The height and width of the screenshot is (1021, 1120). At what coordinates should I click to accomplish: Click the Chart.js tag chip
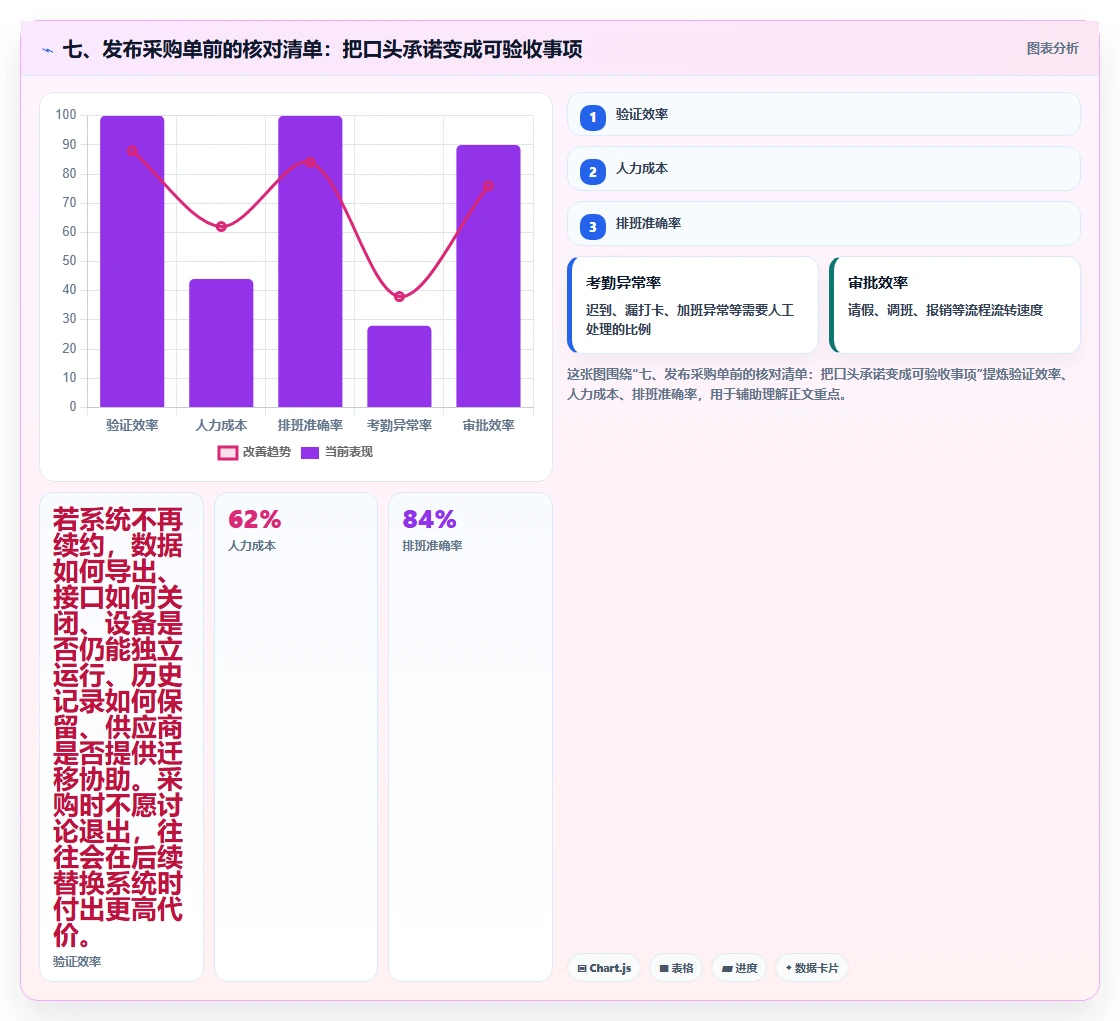pyautogui.click(x=604, y=968)
